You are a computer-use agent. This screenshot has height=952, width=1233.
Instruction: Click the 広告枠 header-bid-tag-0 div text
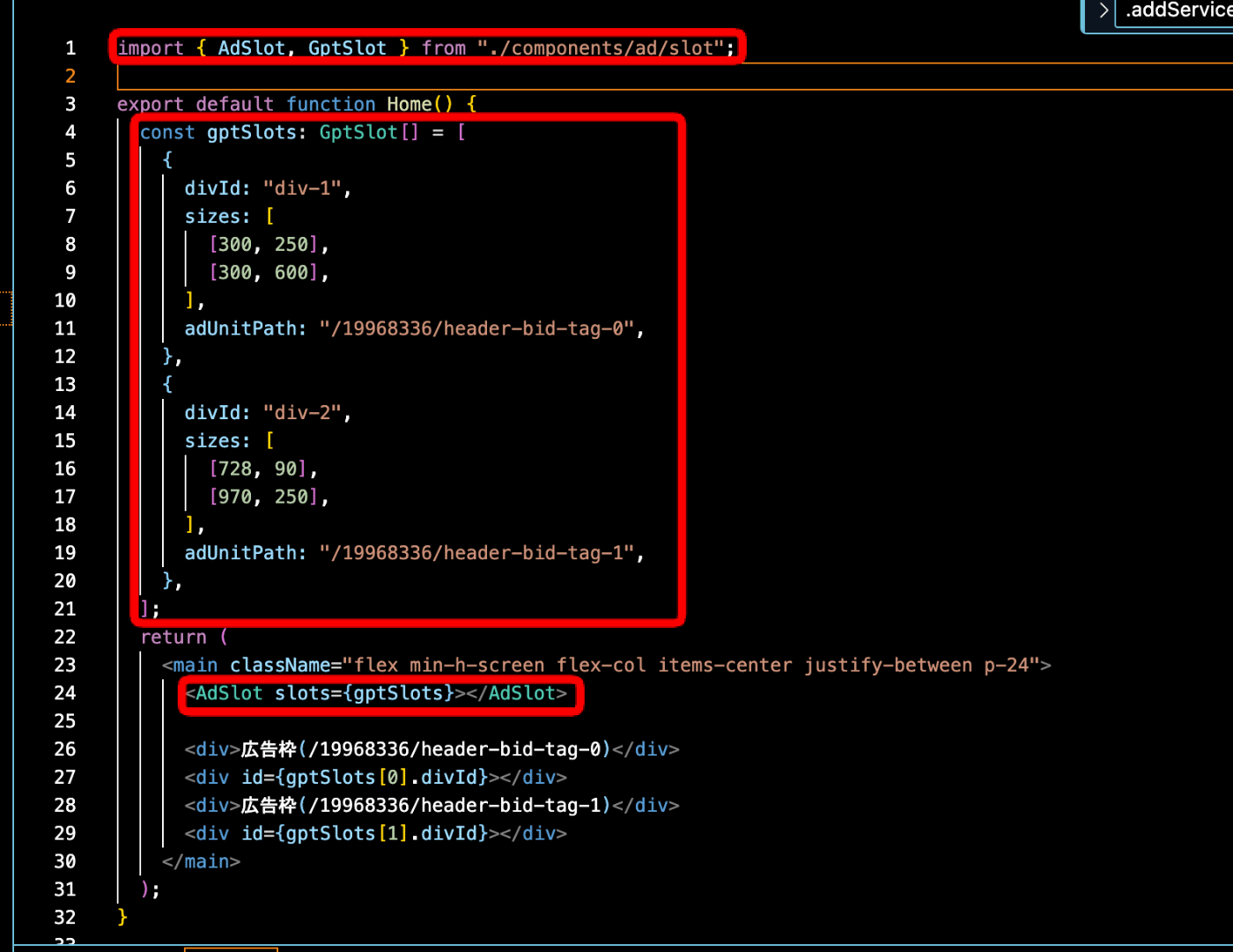[426, 749]
